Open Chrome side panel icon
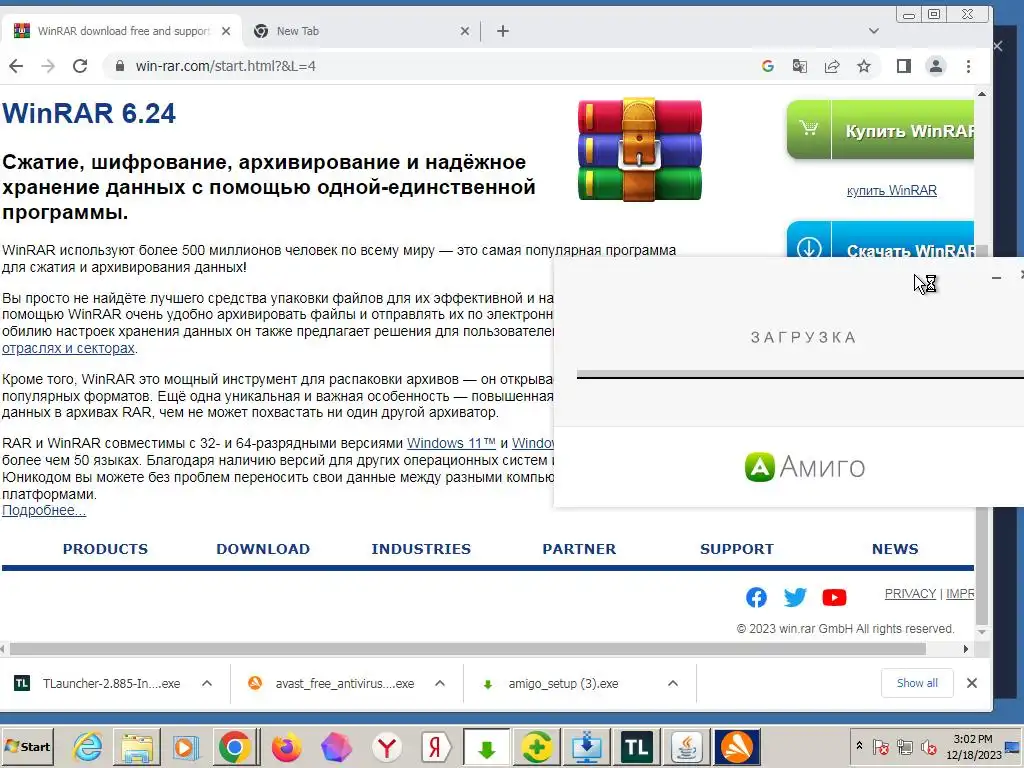This screenshot has width=1024, height=768. [x=904, y=66]
